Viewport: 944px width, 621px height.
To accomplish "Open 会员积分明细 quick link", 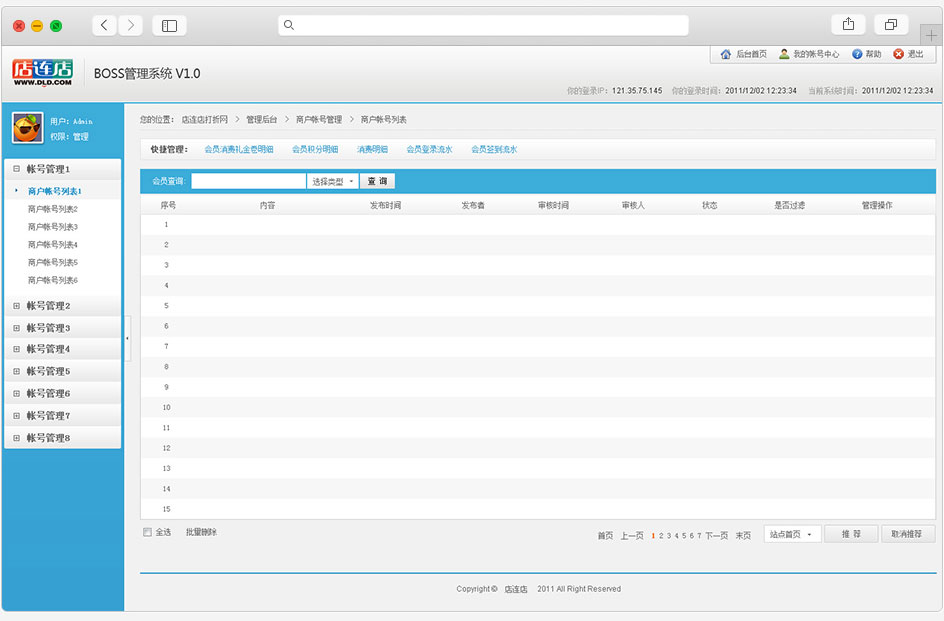I will [315, 149].
